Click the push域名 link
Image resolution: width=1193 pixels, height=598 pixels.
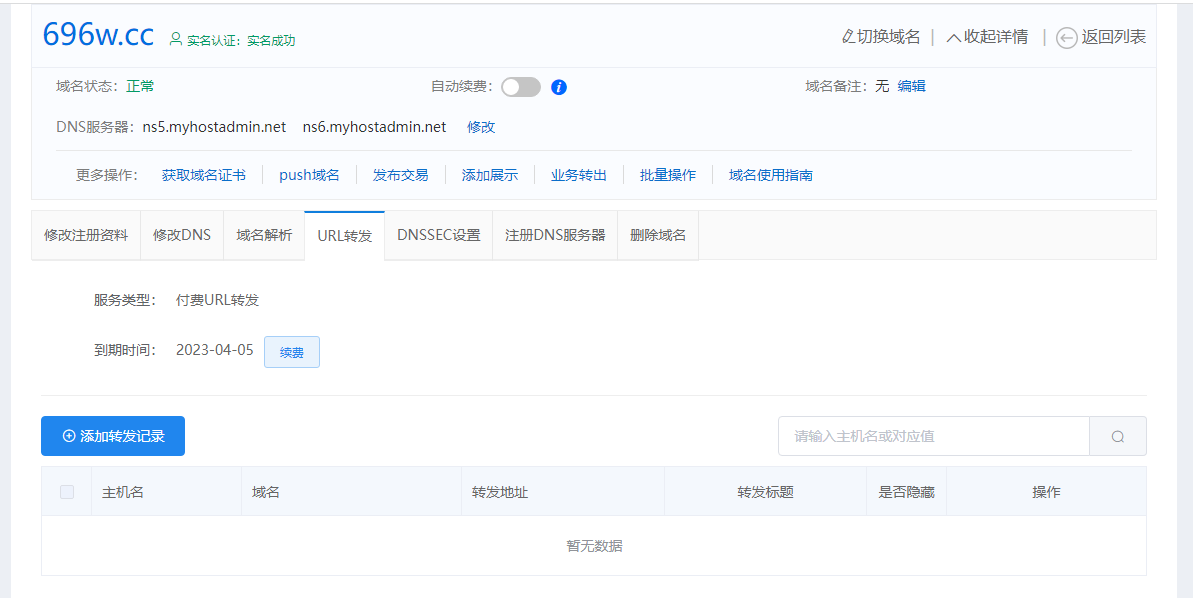[310, 174]
